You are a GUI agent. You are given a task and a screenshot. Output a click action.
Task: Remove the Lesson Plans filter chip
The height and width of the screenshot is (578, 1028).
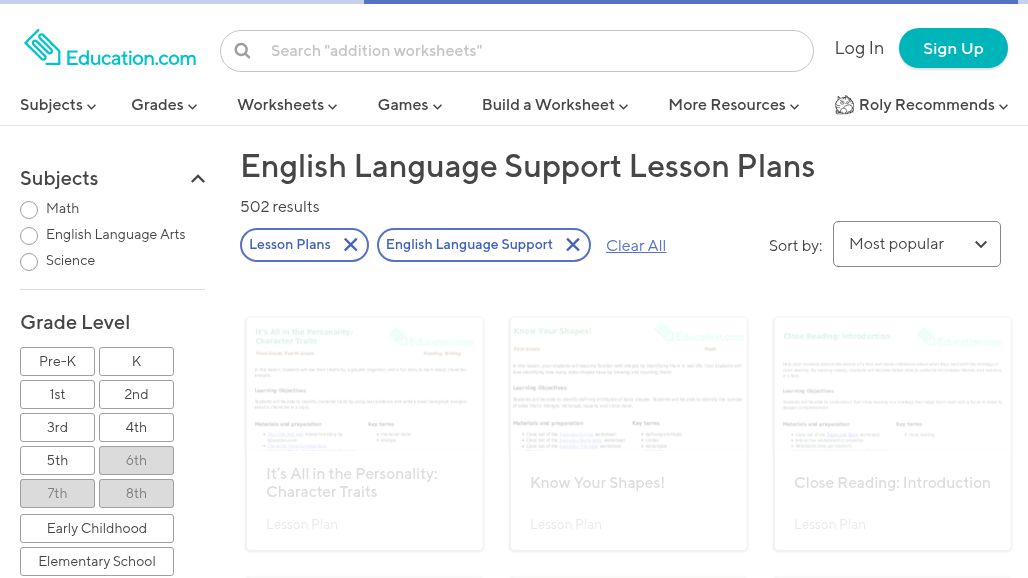[x=350, y=245]
